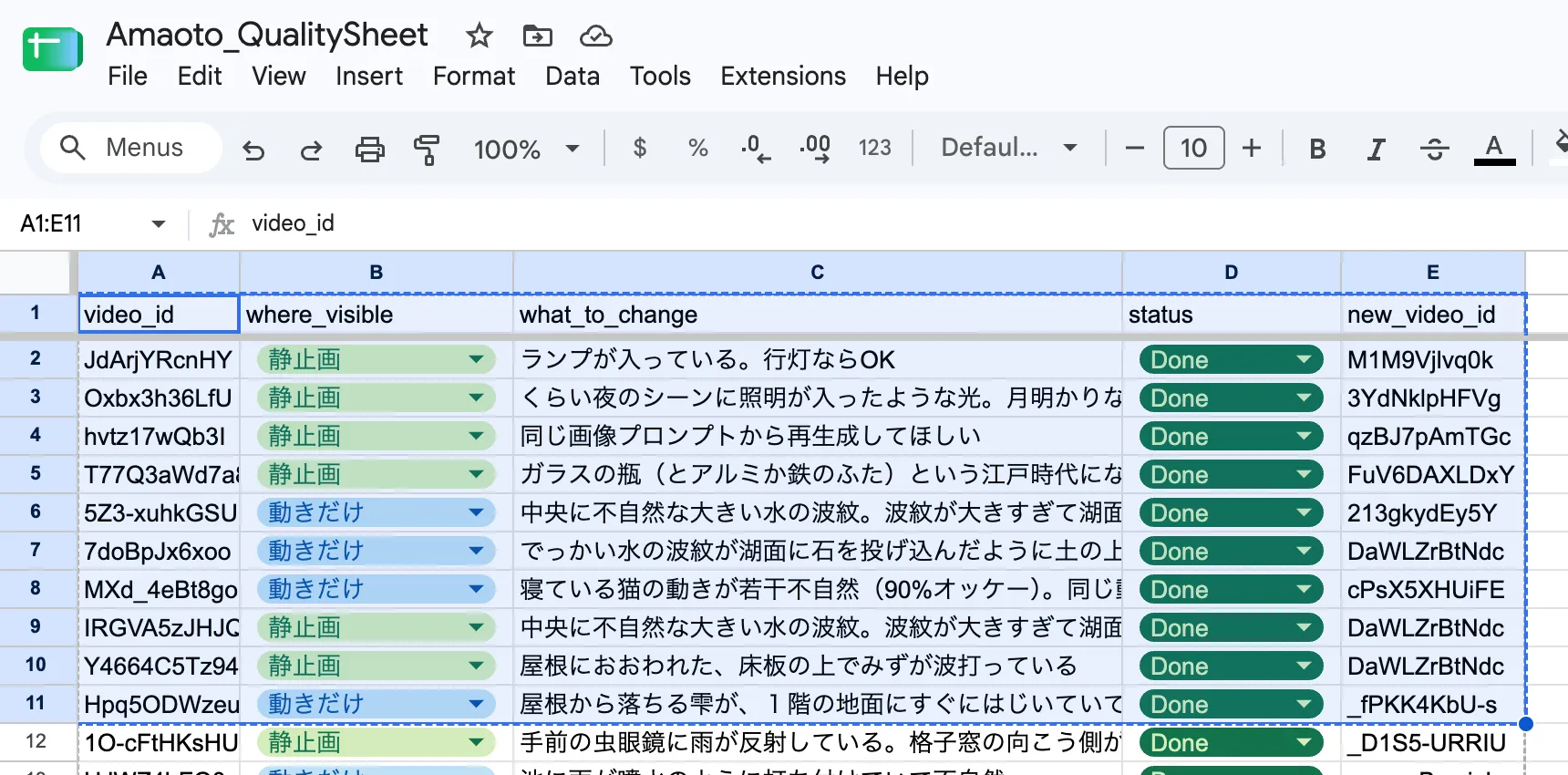Toggle italic formatting
The image size is (1568, 775).
coord(1376,149)
